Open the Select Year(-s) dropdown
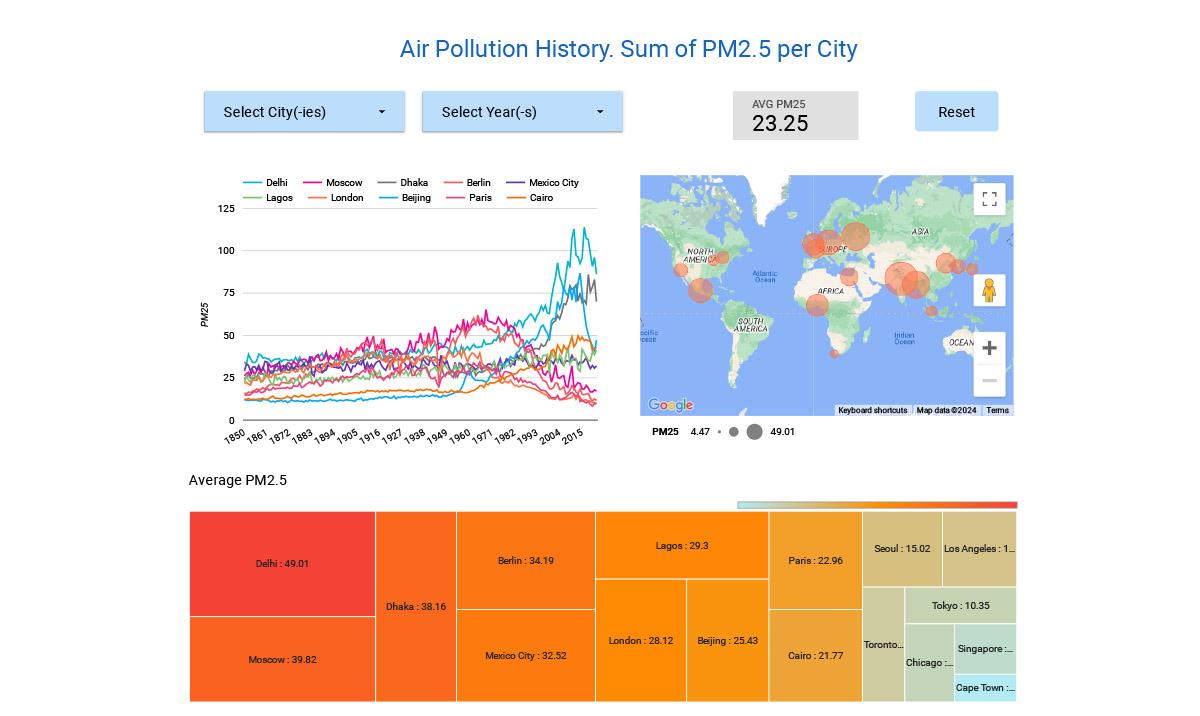Image resolution: width=1200 pixels, height=716 pixels. [522, 112]
